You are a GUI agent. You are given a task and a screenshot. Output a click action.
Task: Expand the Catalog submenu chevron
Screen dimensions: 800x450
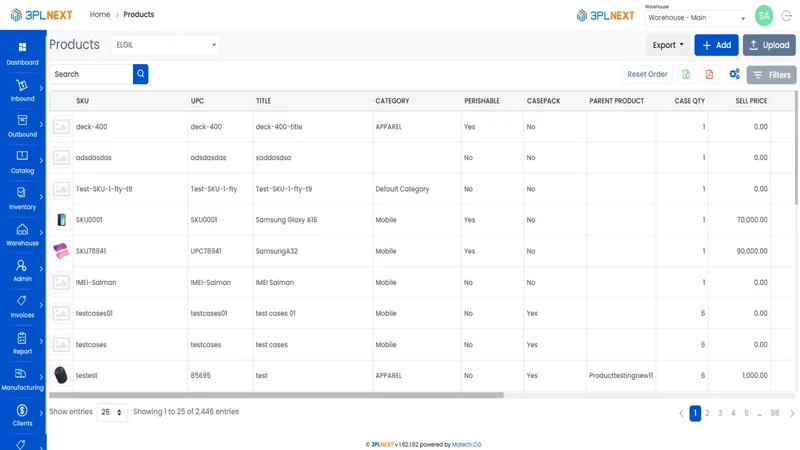41,161
